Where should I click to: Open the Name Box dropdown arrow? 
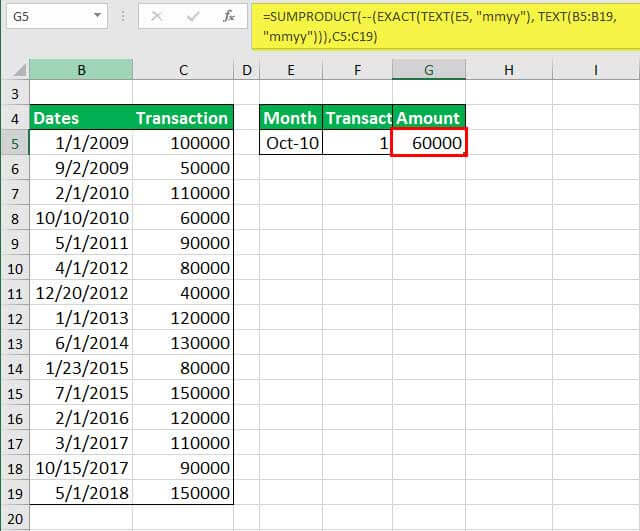click(97, 16)
